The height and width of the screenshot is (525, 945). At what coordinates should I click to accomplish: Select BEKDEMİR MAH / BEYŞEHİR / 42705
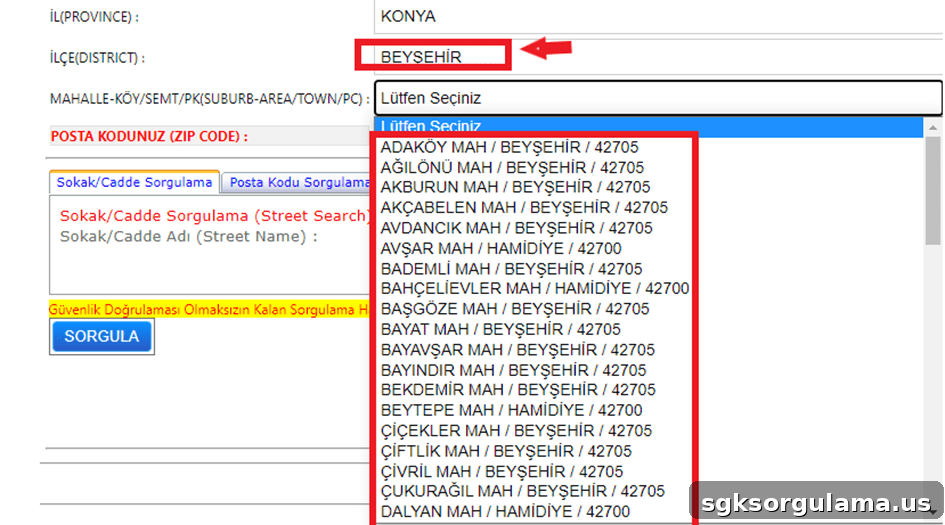pos(648,390)
